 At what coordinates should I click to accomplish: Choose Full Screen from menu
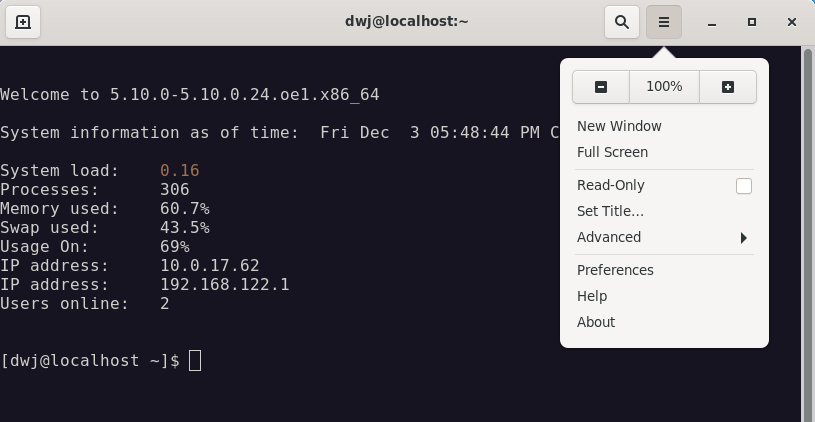612,152
